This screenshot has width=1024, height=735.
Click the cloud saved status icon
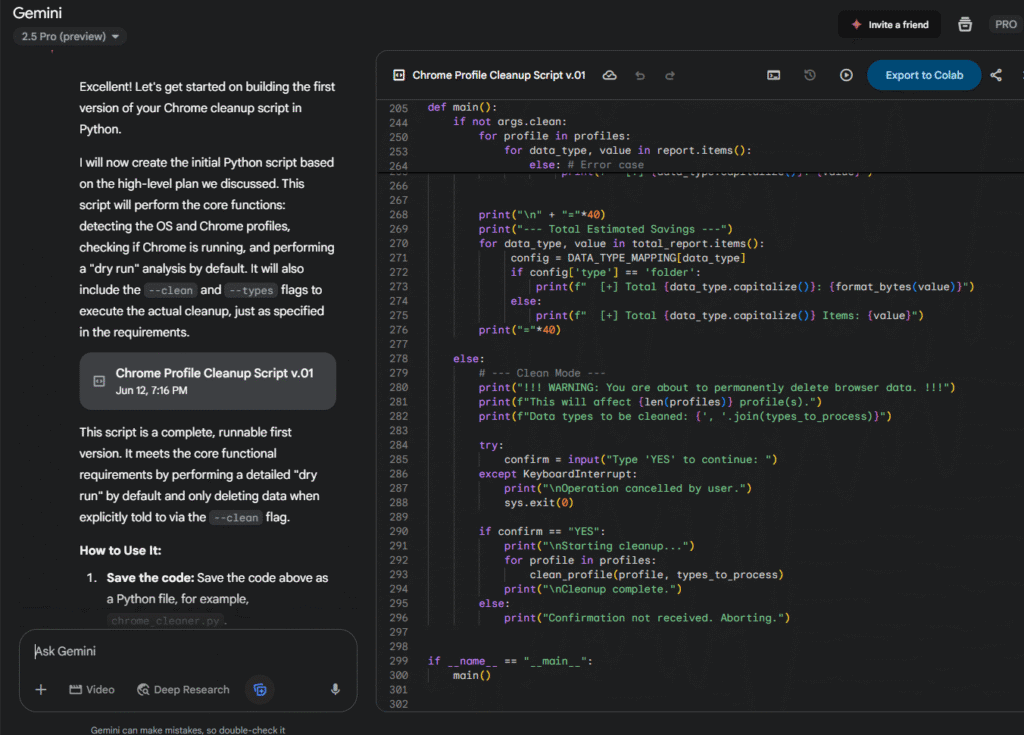point(609,75)
